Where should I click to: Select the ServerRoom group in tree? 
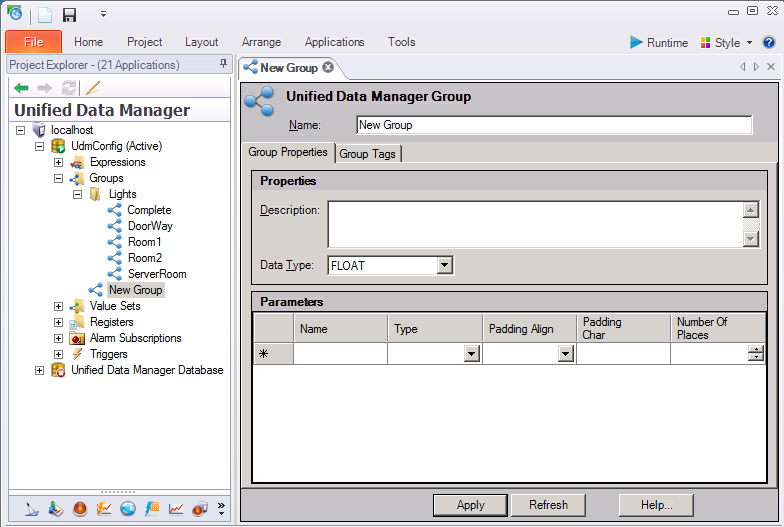point(156,274)
